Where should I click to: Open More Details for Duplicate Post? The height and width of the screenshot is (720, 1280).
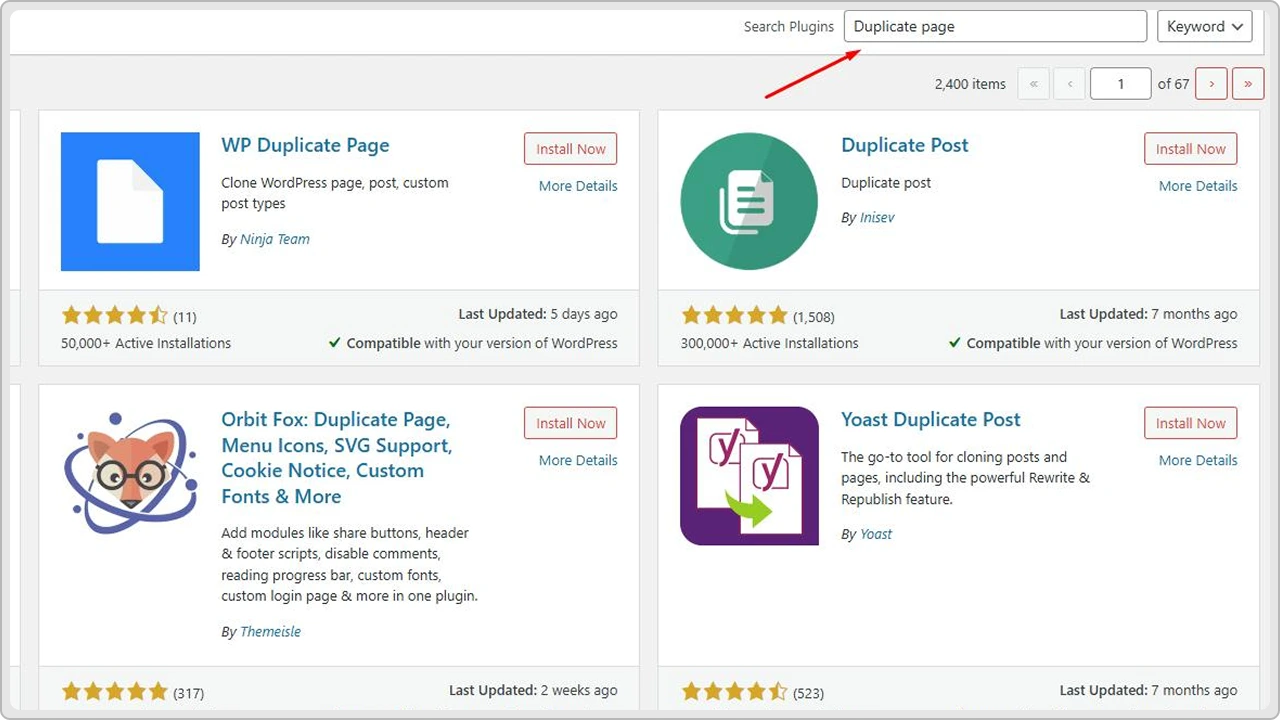(1197, 185)
